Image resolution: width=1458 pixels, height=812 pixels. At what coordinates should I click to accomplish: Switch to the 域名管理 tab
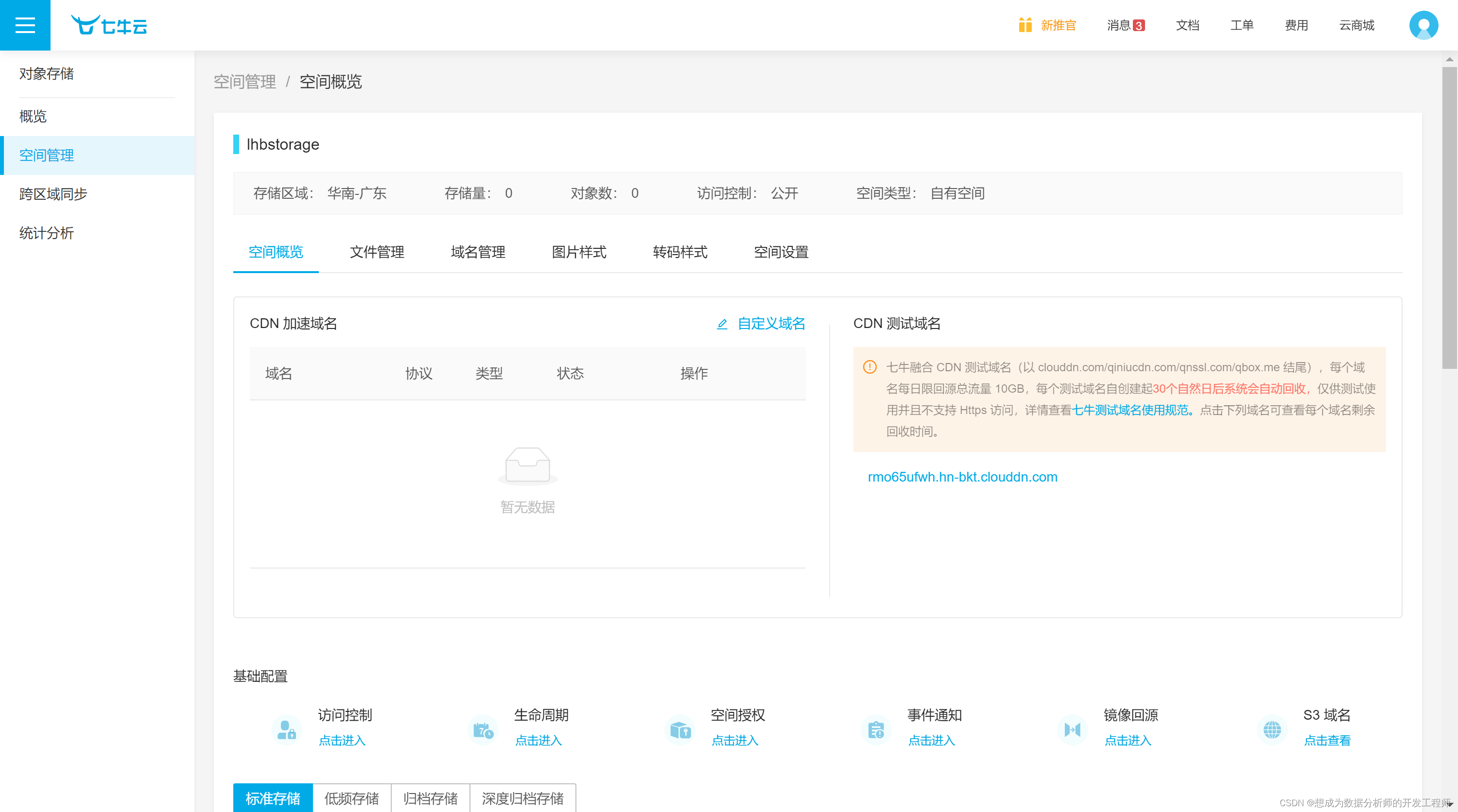(478, 252)
